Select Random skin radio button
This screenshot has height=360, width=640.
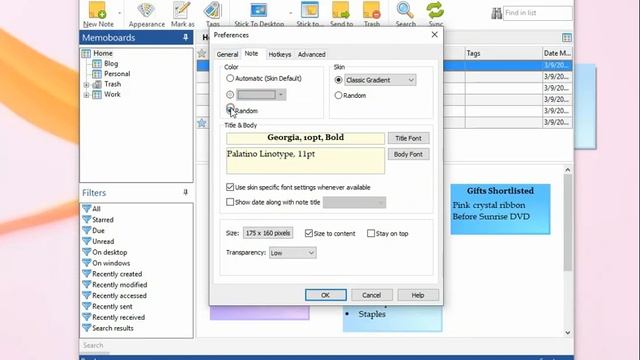tap(338, 95)
